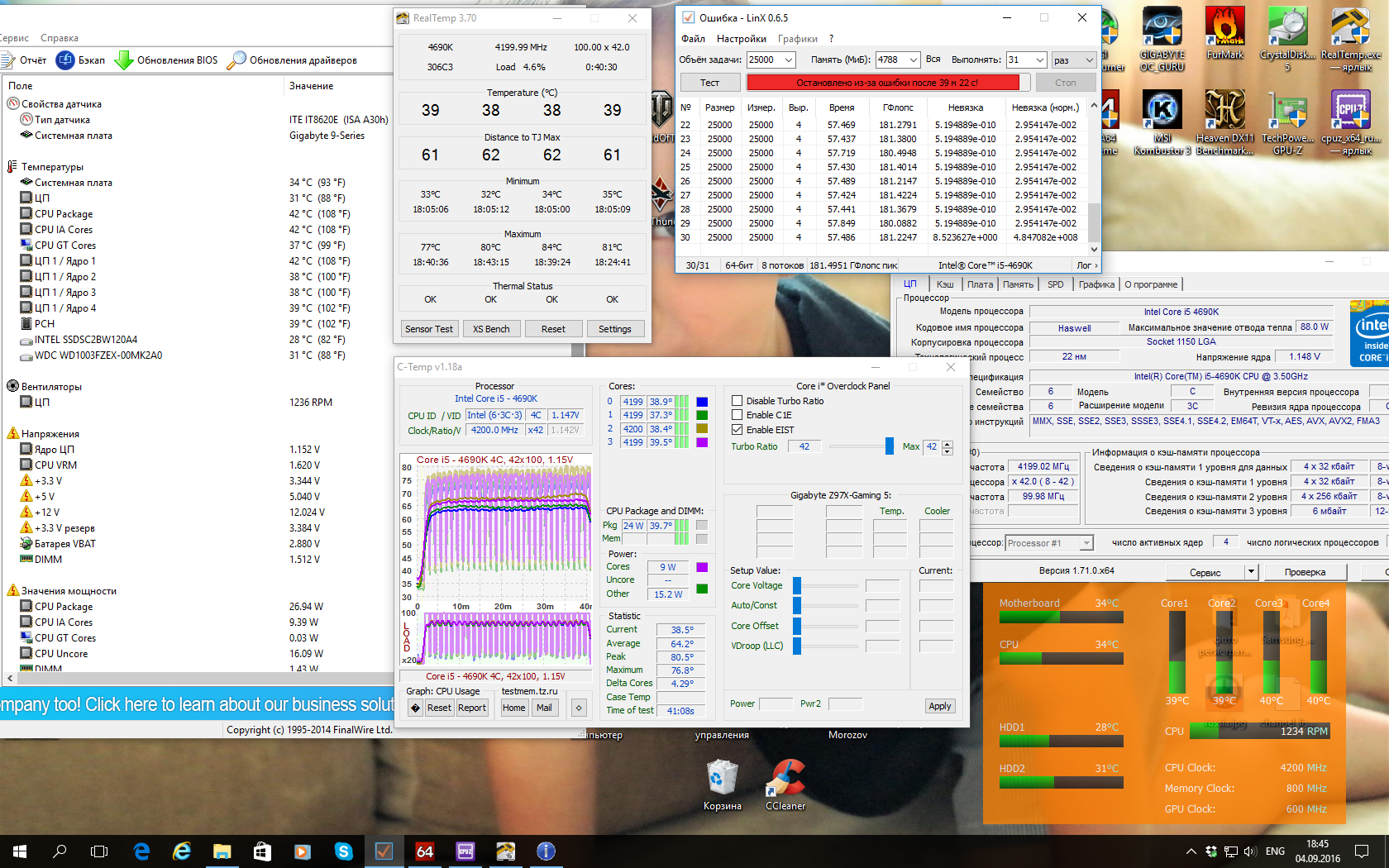Toggle Disable Turbo Ratio checkbox in C-Temp
The width and height of the screenshot is (1389, 868).
[737, 401]
